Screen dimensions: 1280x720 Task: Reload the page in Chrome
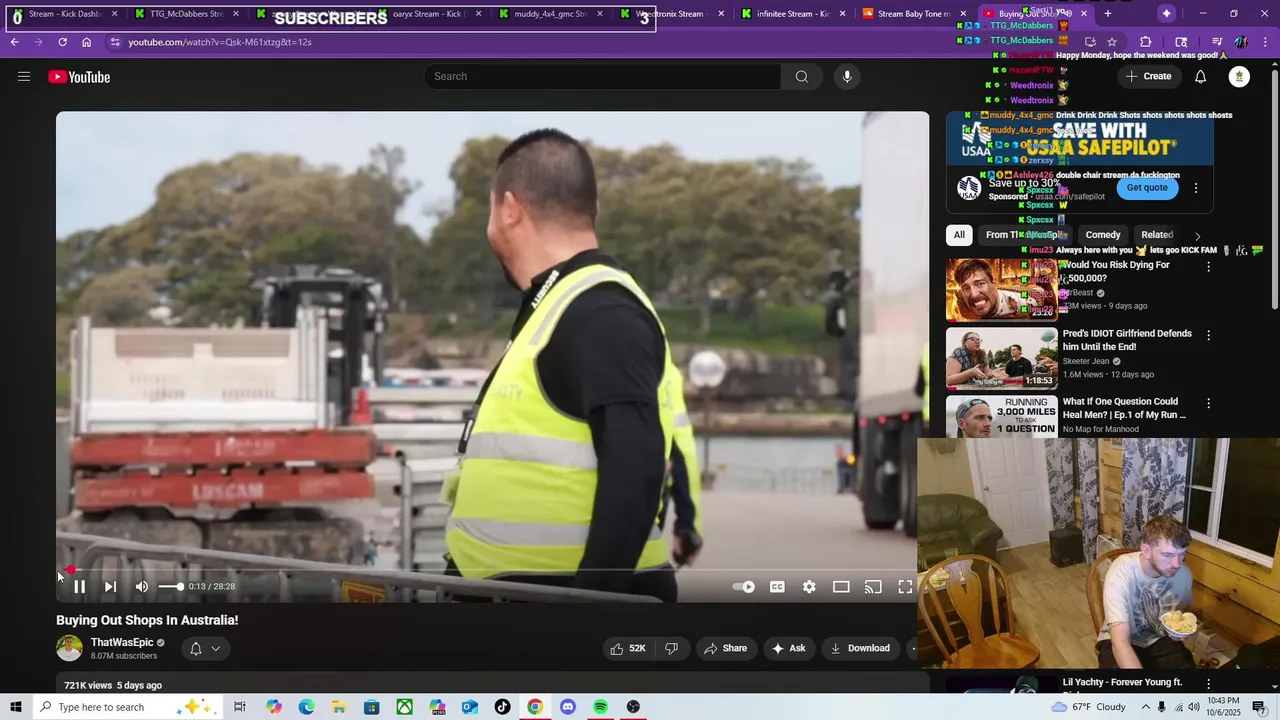(x=62, y=42)
